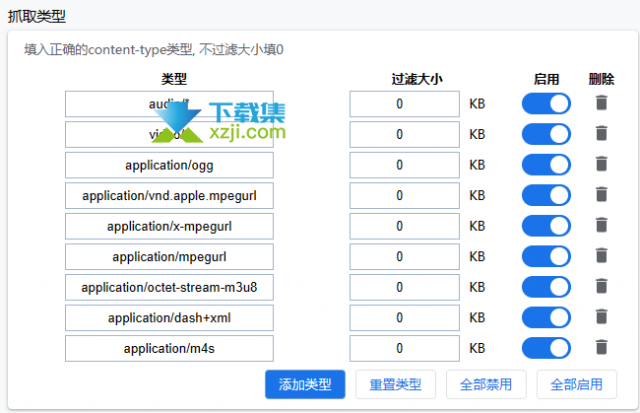Switch off application/dash+xml capture

(546, 318)
